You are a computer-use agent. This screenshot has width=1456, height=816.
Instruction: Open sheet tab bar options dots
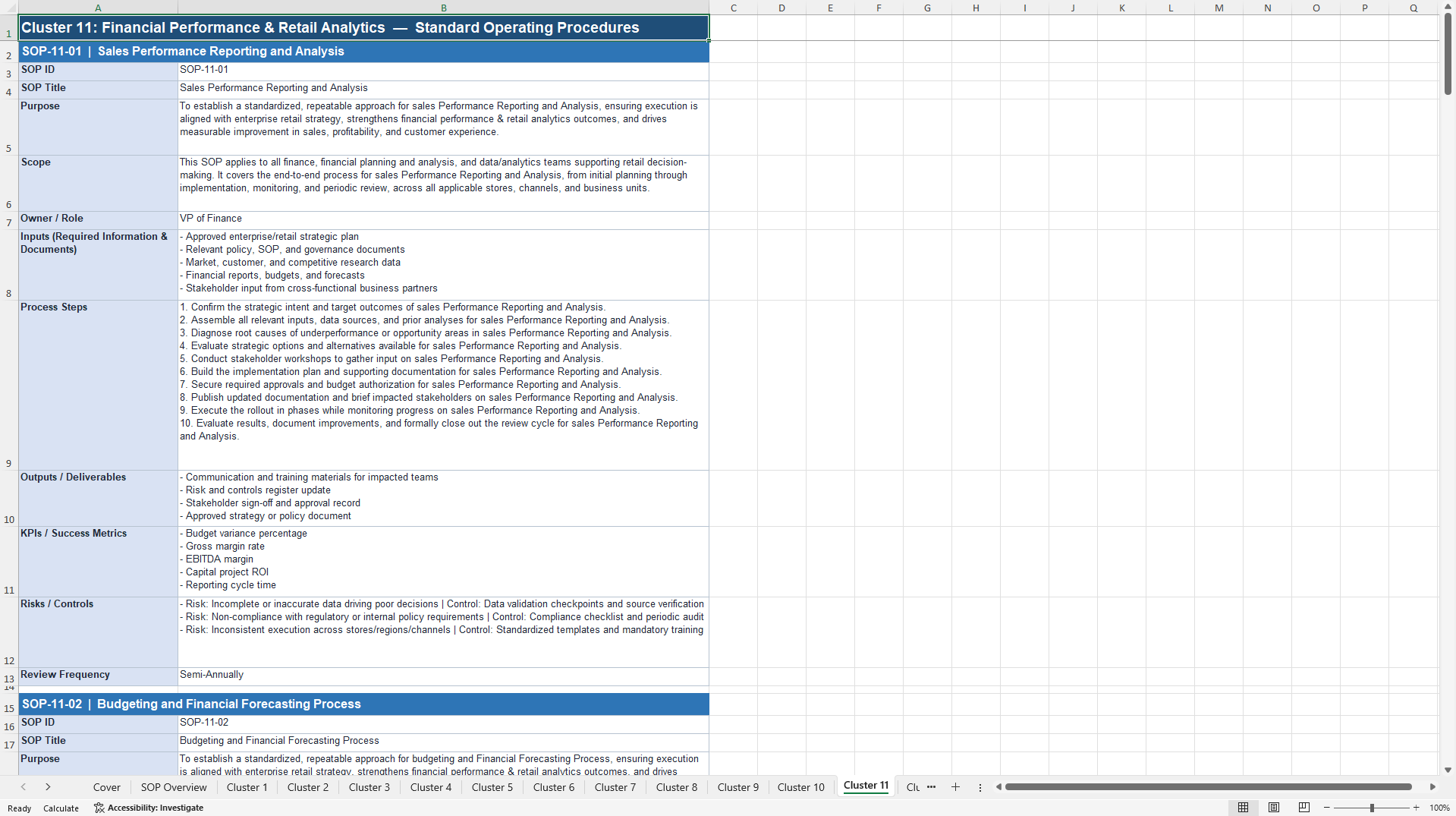980,787
